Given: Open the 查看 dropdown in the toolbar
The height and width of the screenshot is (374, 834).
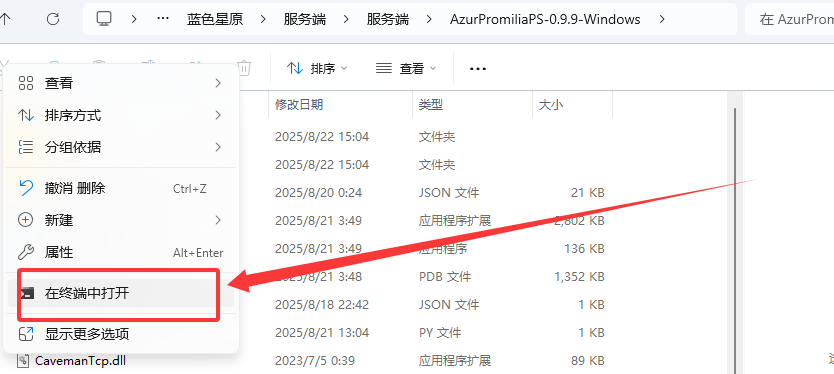Looking at the screenshot, I should pyautogui.click(x=406, y=69).
